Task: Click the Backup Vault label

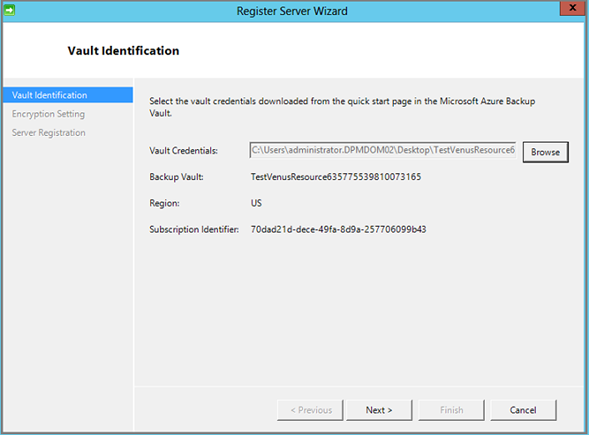Action: point(176,177)
